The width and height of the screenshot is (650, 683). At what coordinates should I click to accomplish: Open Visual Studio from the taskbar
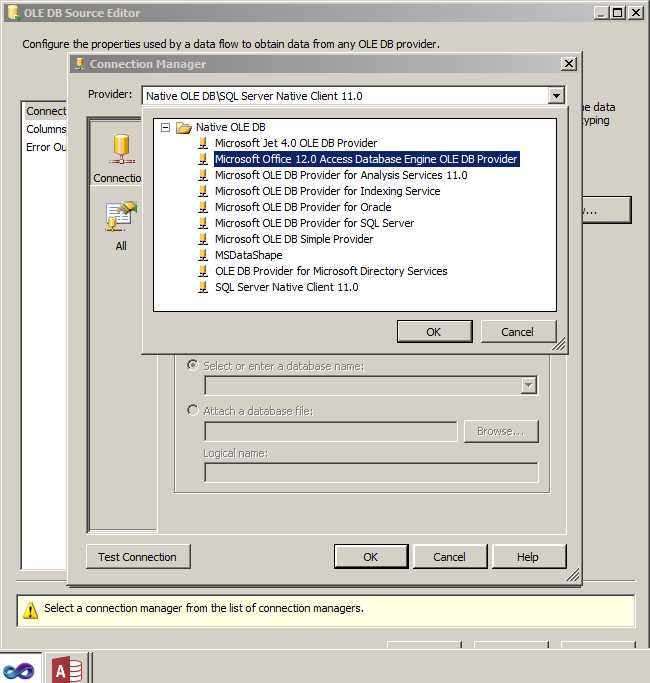click(x=17, y=670)
